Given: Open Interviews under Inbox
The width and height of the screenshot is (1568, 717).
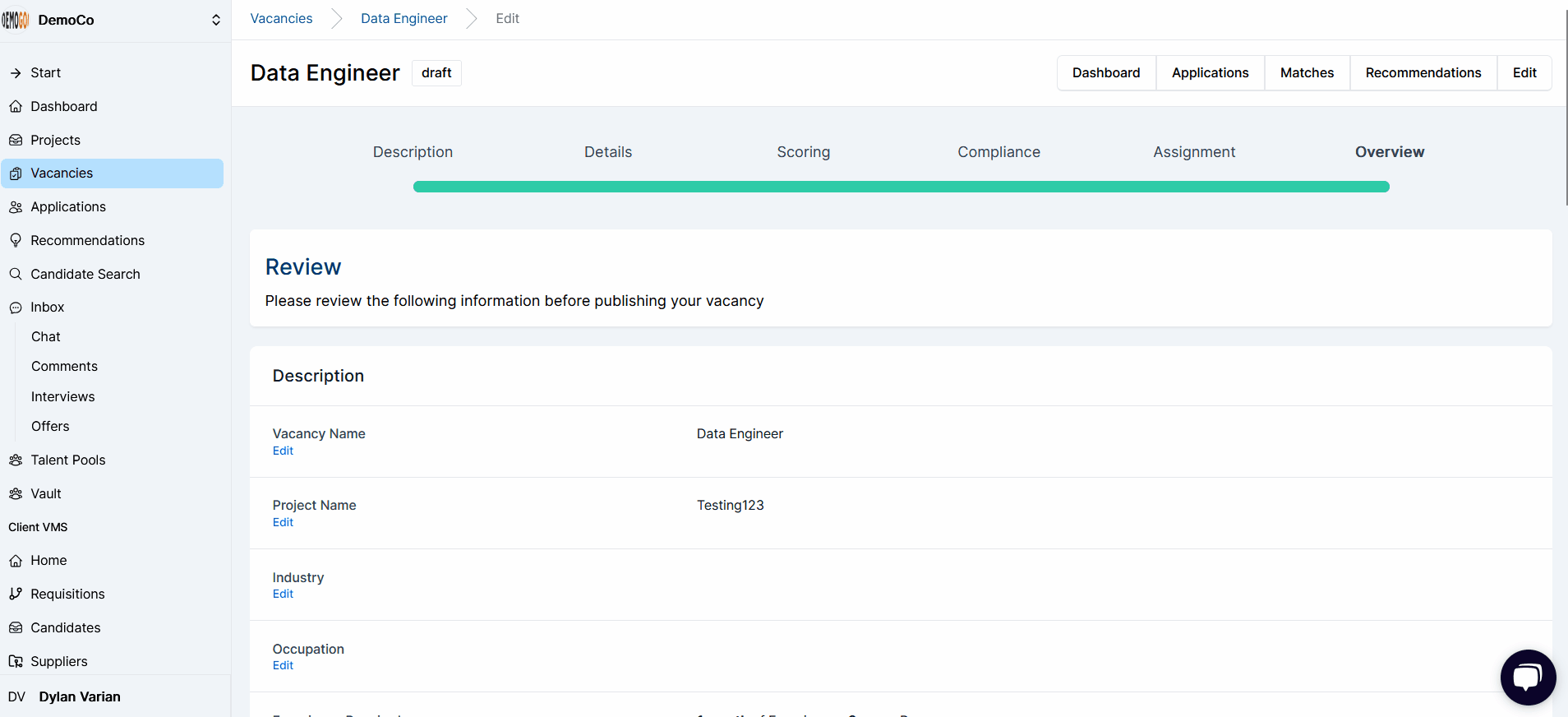Looking at the screenshot, I should (x=63, y=397).
